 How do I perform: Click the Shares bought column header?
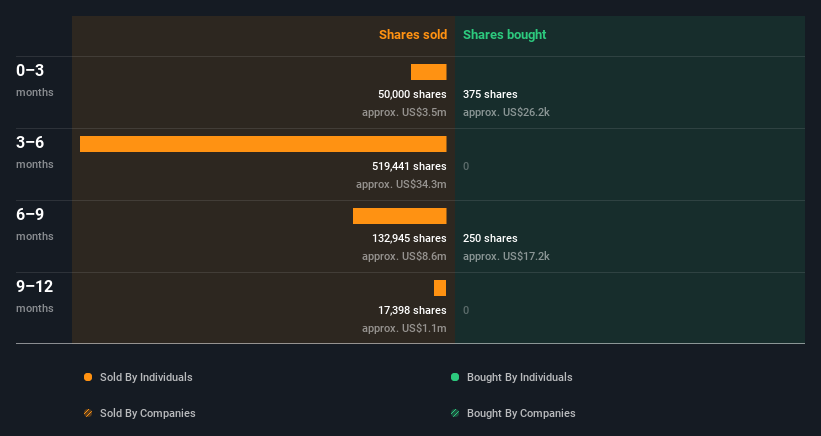point(504,35)
